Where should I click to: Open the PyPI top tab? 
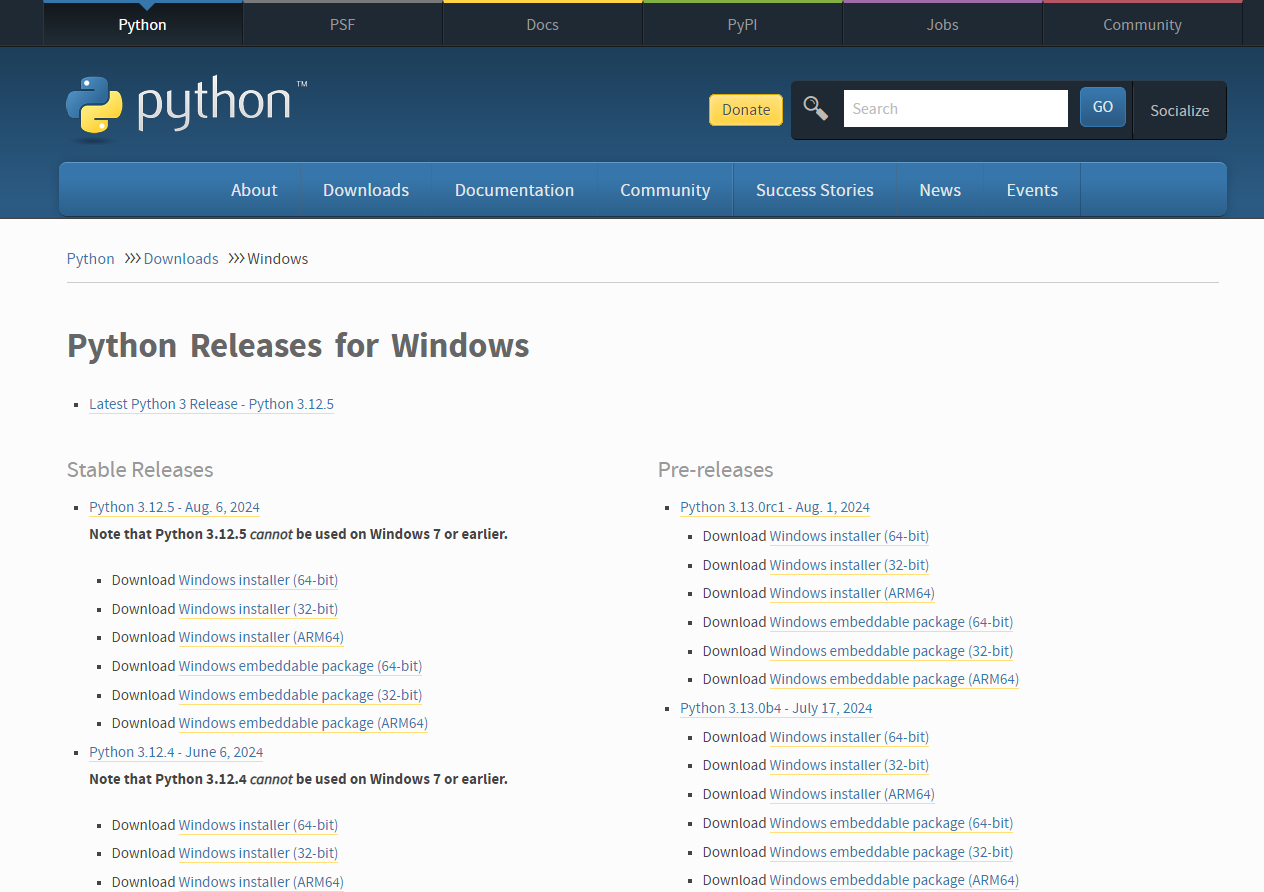point(742,25)
